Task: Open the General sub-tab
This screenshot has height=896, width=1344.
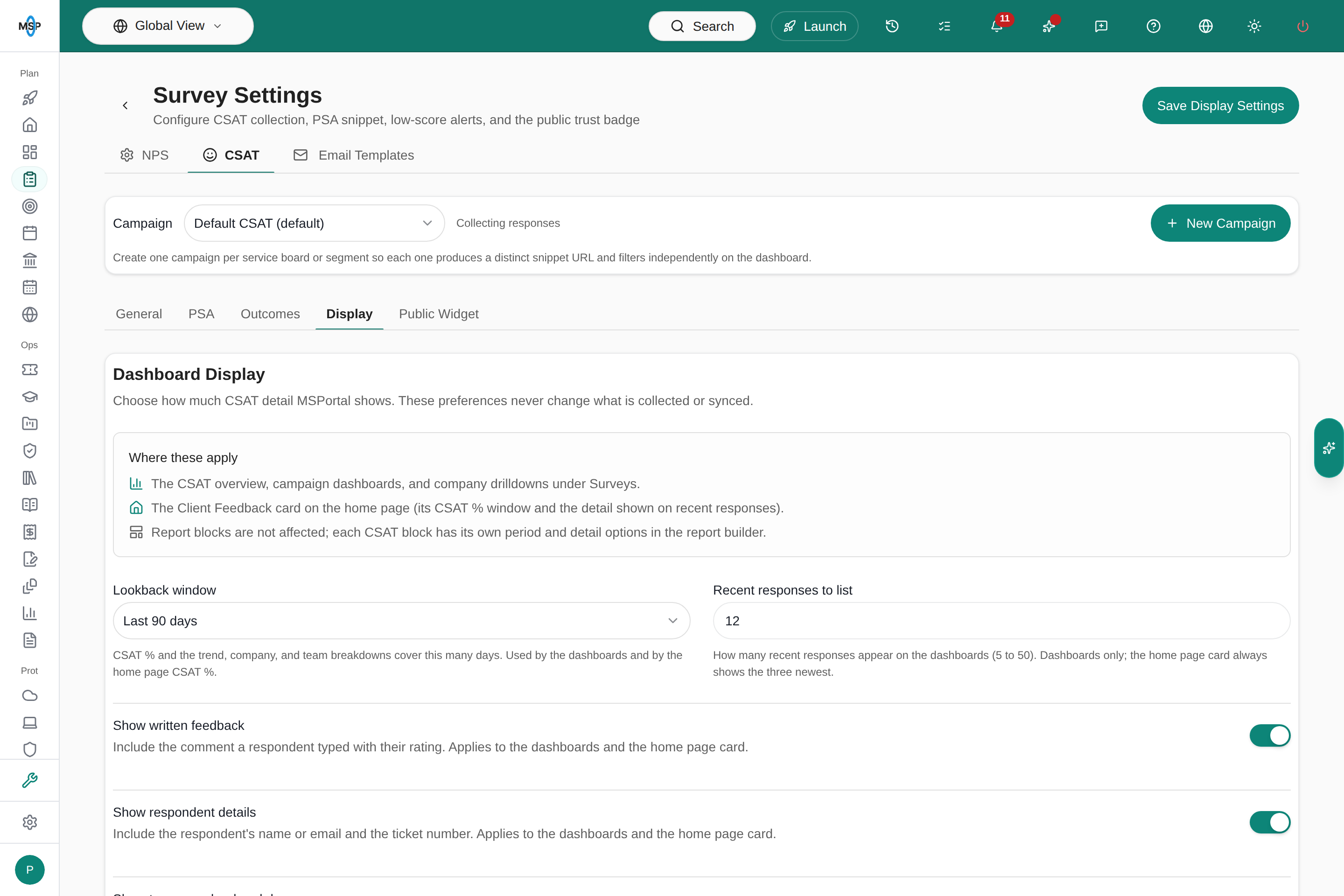Action: (x=139, y=314)
